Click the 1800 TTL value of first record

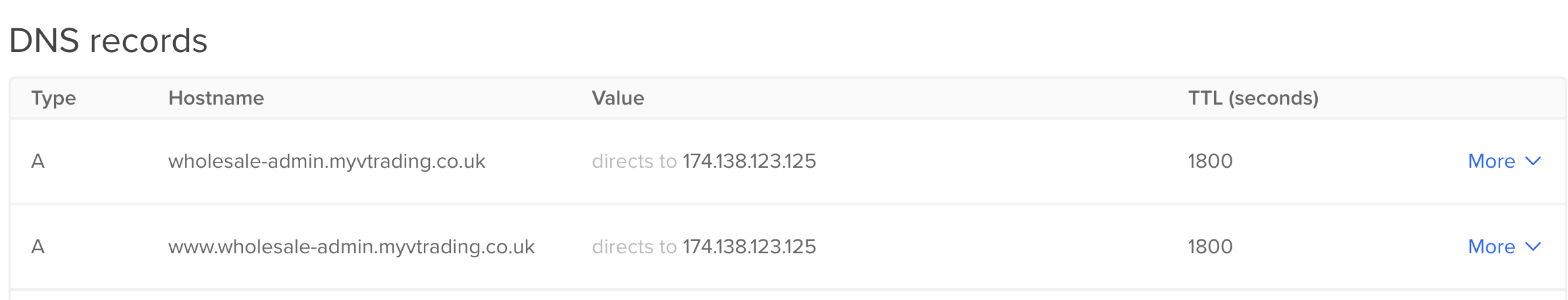[x=1210, y=161]
